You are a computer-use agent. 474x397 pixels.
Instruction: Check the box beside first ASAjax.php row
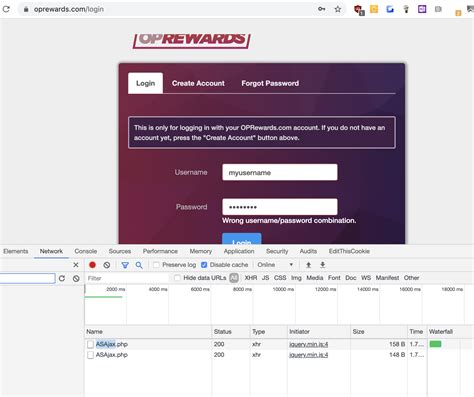point(90,344)
